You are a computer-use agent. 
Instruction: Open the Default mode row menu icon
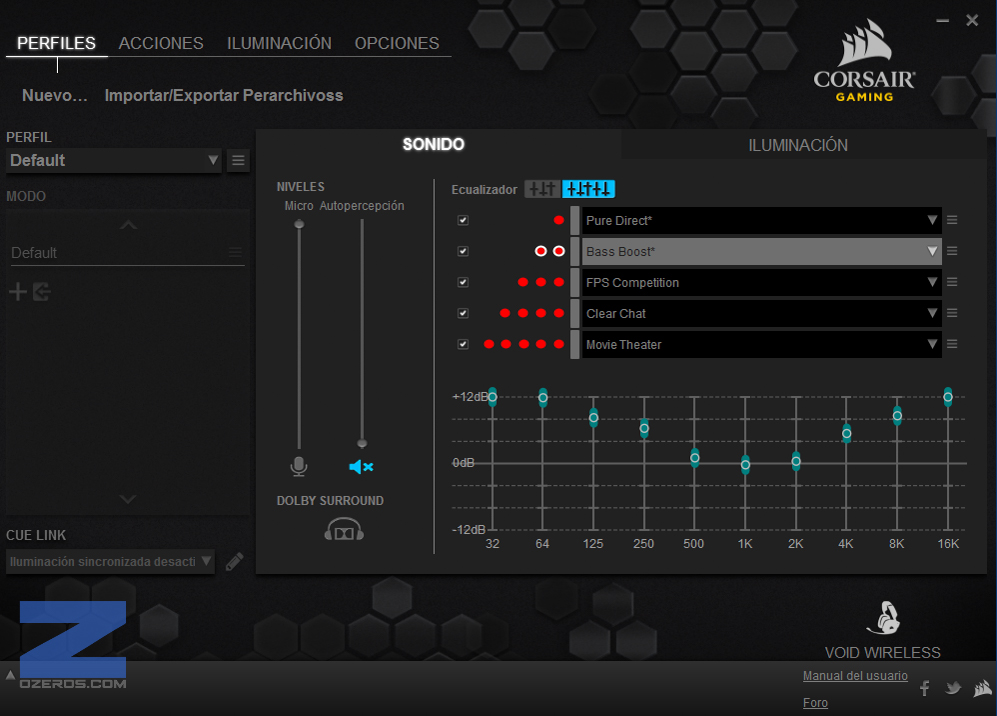coord(235,252)
